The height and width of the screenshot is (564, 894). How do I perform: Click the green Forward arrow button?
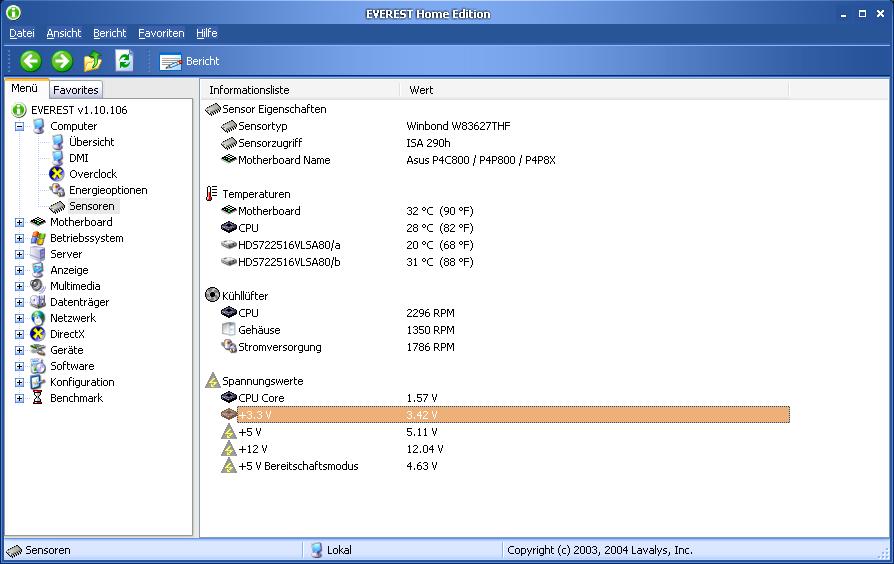(62, 61)
